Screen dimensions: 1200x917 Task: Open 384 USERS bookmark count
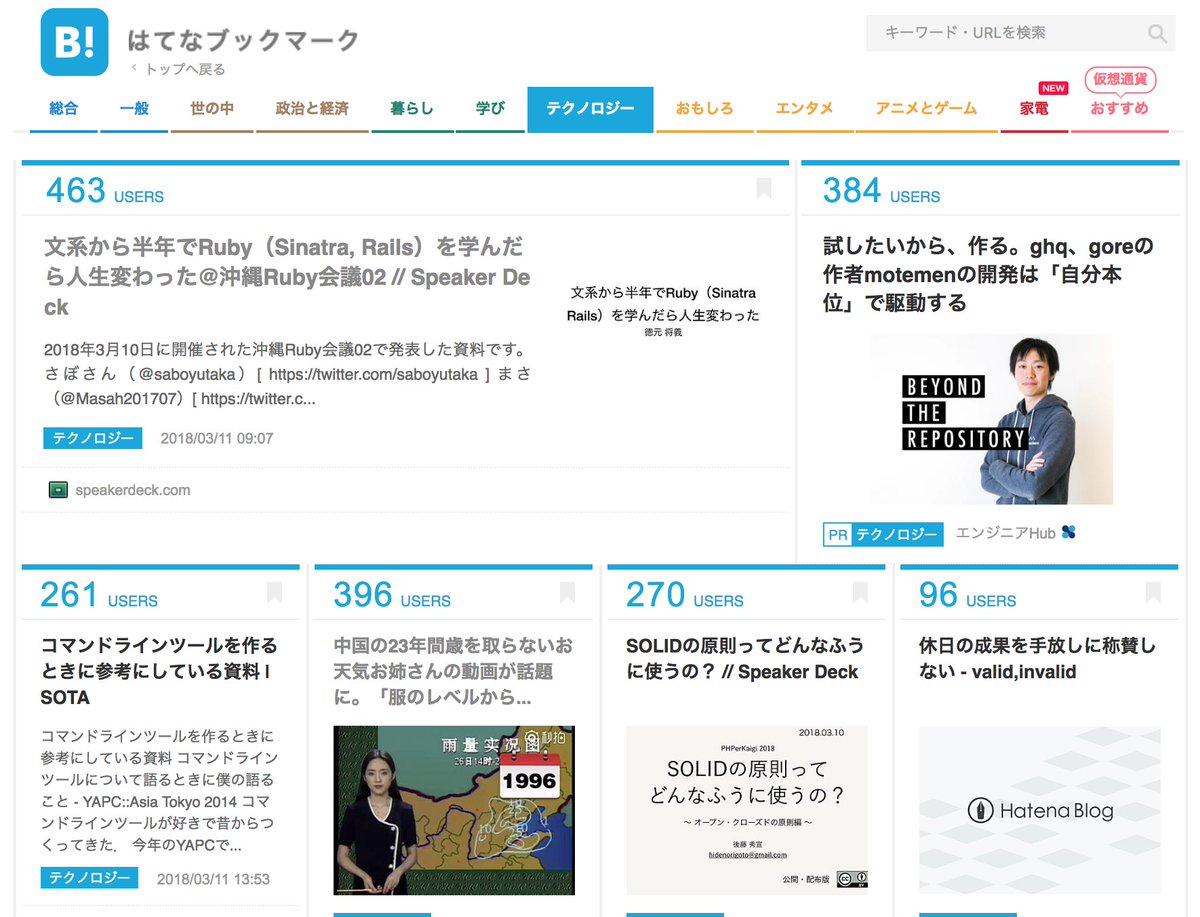point(881,191)
